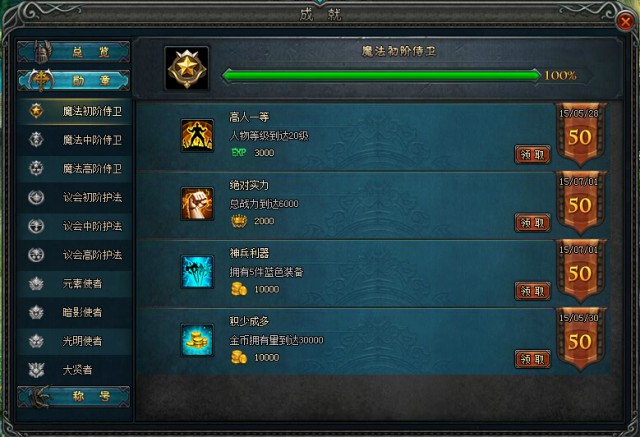Viewport: 640px width, 437px height.
Task: Click the 神兵利器 weapons icon
Action: pos(197,272)
